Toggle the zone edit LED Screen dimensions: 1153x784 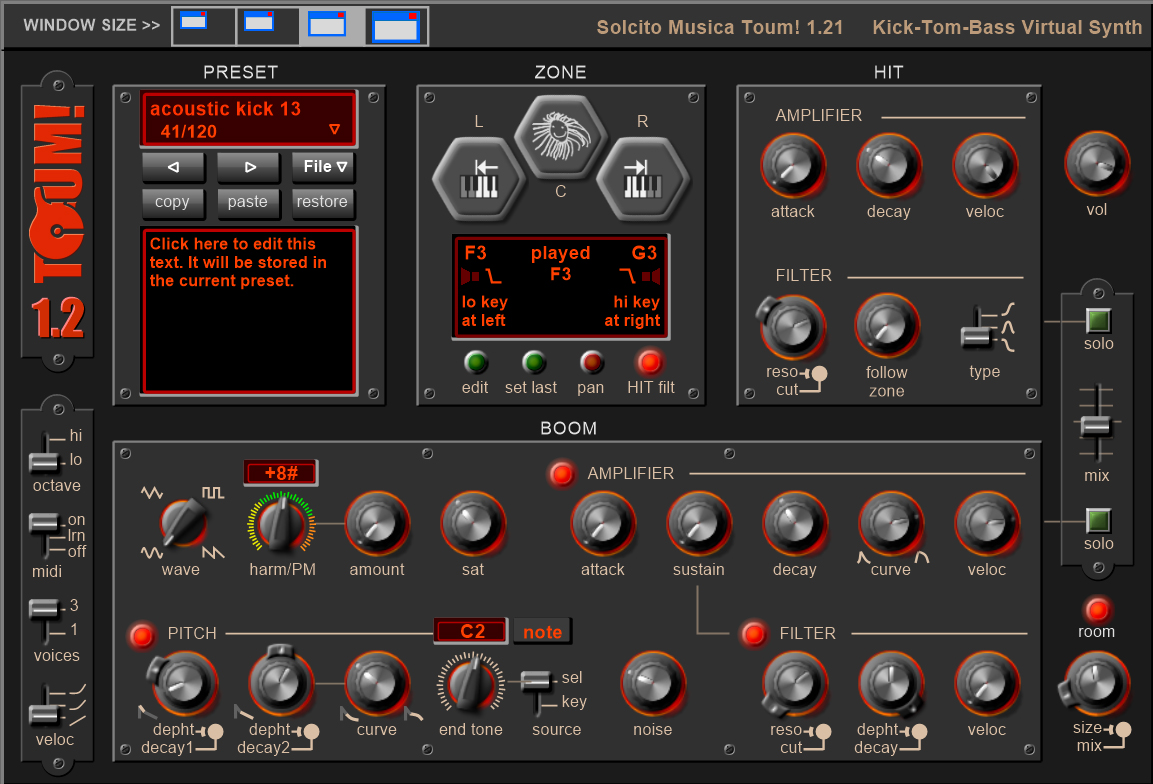tap(476, 362)
